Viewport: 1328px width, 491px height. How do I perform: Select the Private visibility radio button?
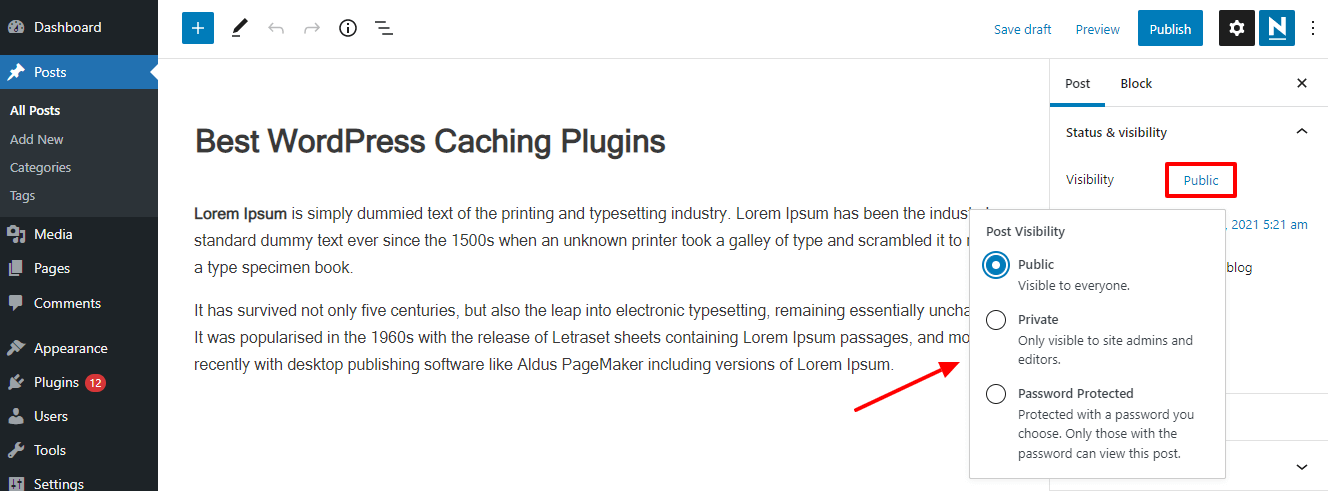[x=996, y=320]
